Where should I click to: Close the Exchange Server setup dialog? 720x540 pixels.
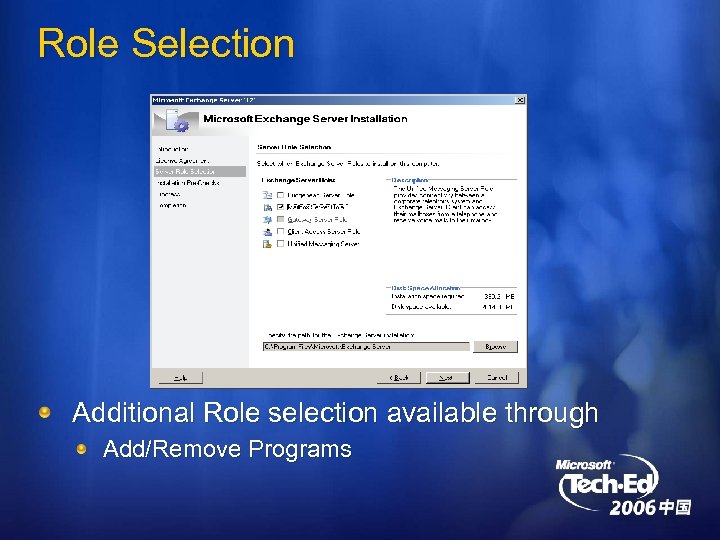click(520, 100)
